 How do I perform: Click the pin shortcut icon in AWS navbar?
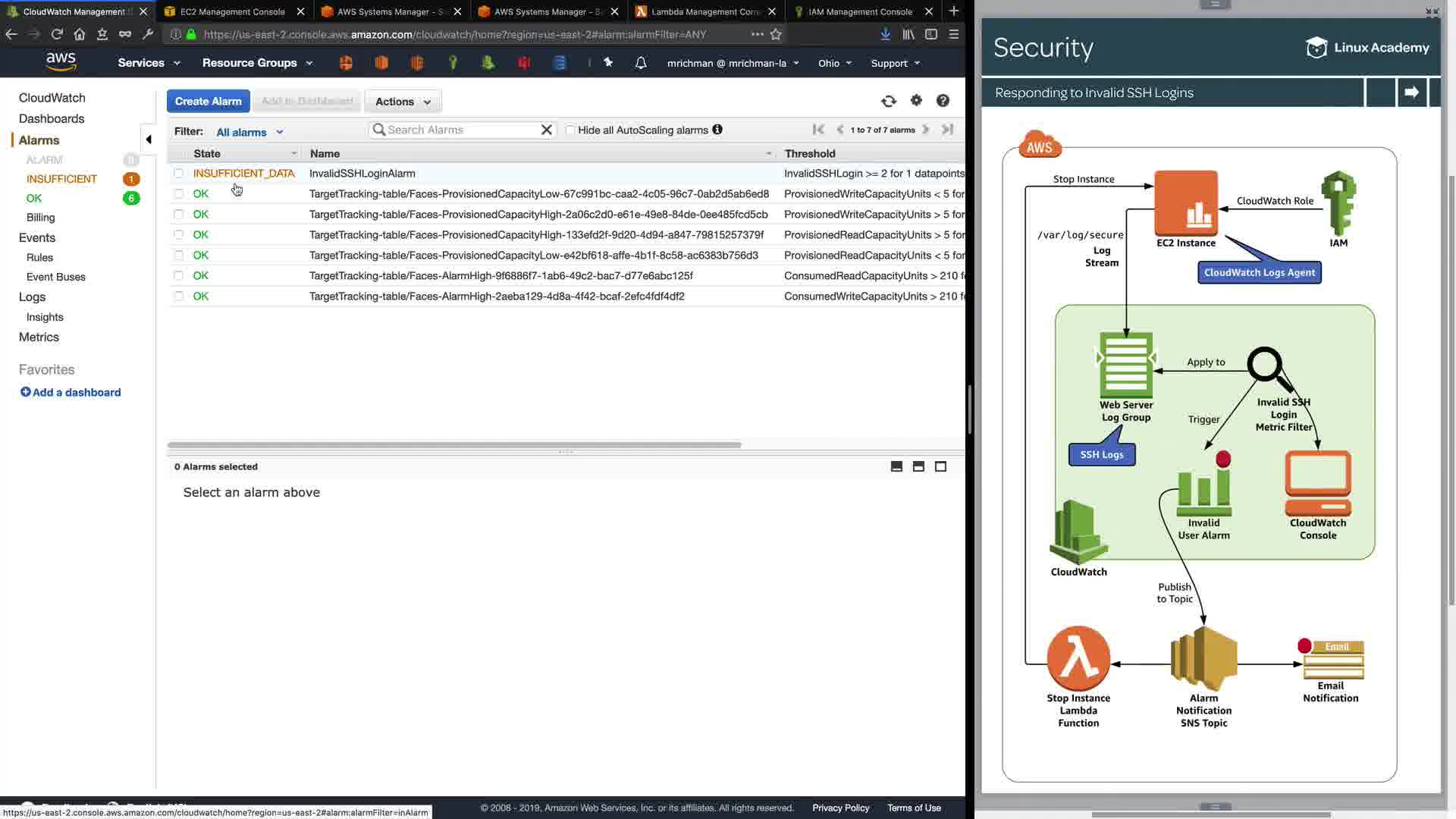coord(608,63)
